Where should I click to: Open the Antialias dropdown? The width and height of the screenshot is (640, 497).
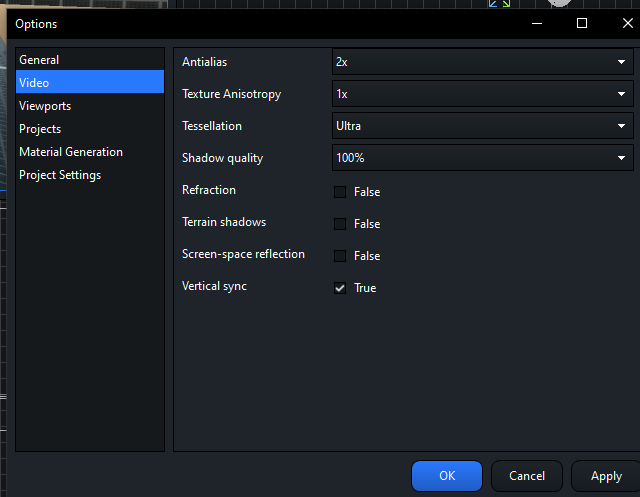482,62
